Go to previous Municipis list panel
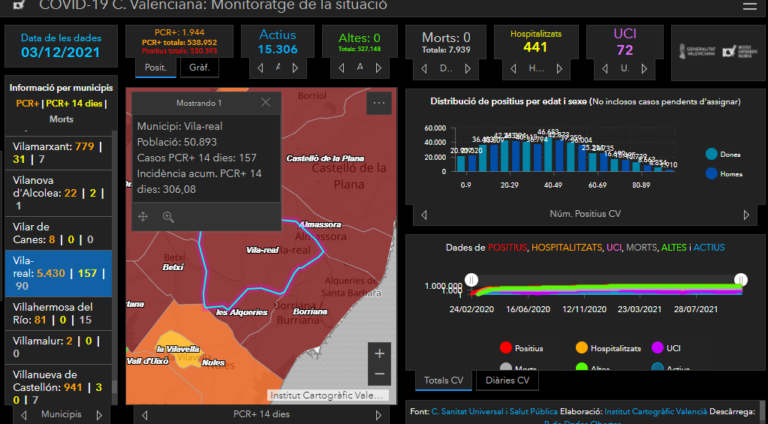The height and width of the screenshot is (424, 768). pyautogui.click(x=20, y=413)
